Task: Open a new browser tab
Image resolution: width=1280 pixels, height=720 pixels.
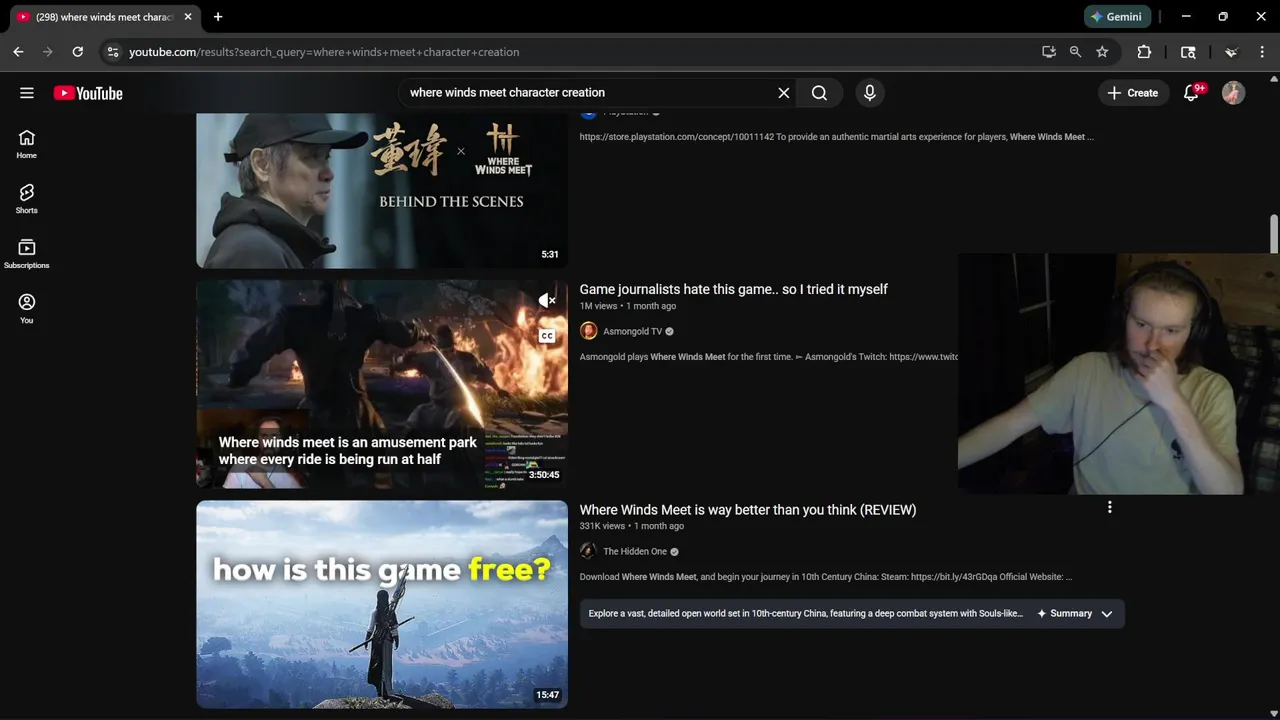Action: coord(218,17)
